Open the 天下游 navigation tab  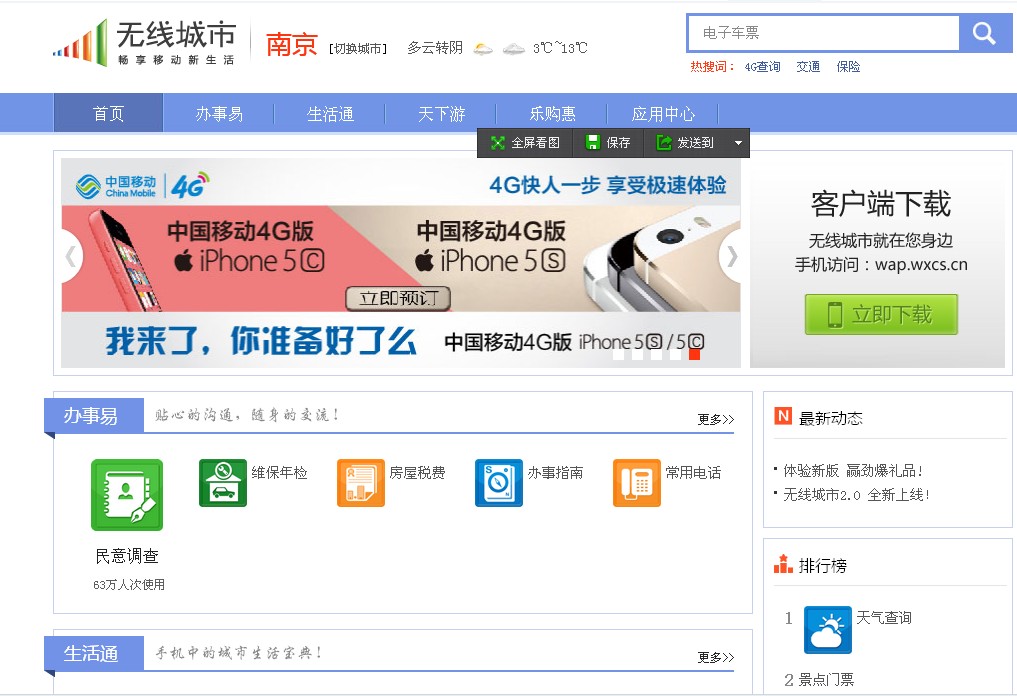(441, 114)
